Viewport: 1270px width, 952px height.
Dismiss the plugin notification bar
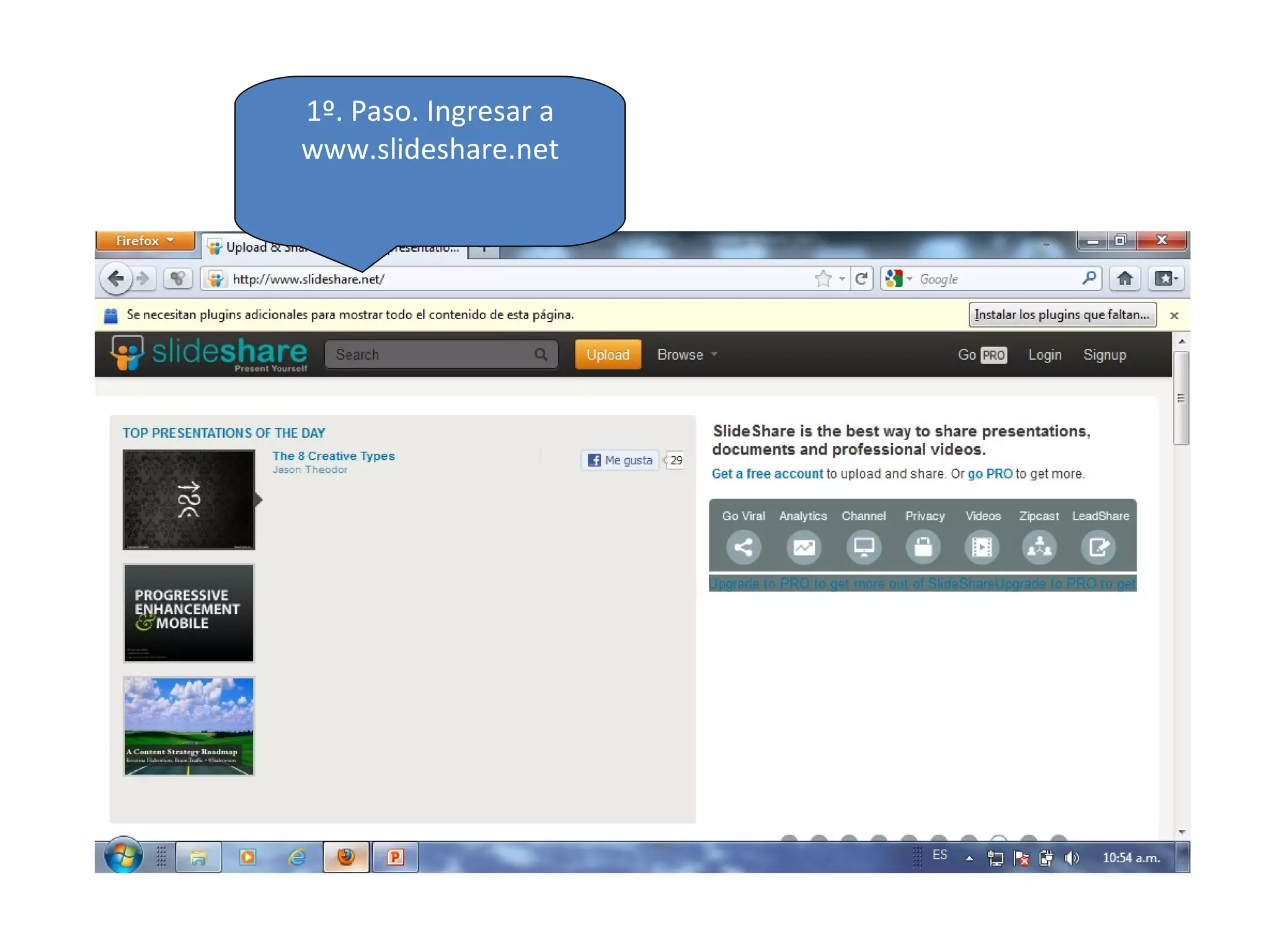coord(1174,315)
